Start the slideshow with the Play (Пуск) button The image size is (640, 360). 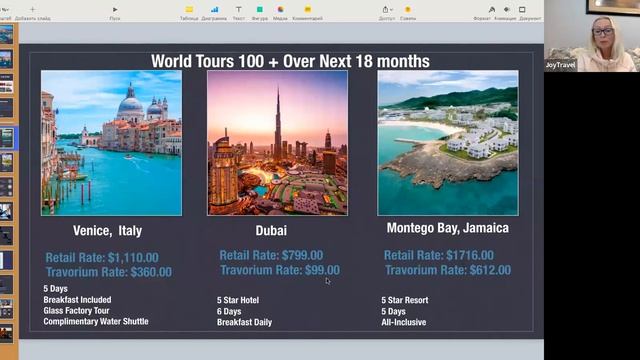[115, 9]
